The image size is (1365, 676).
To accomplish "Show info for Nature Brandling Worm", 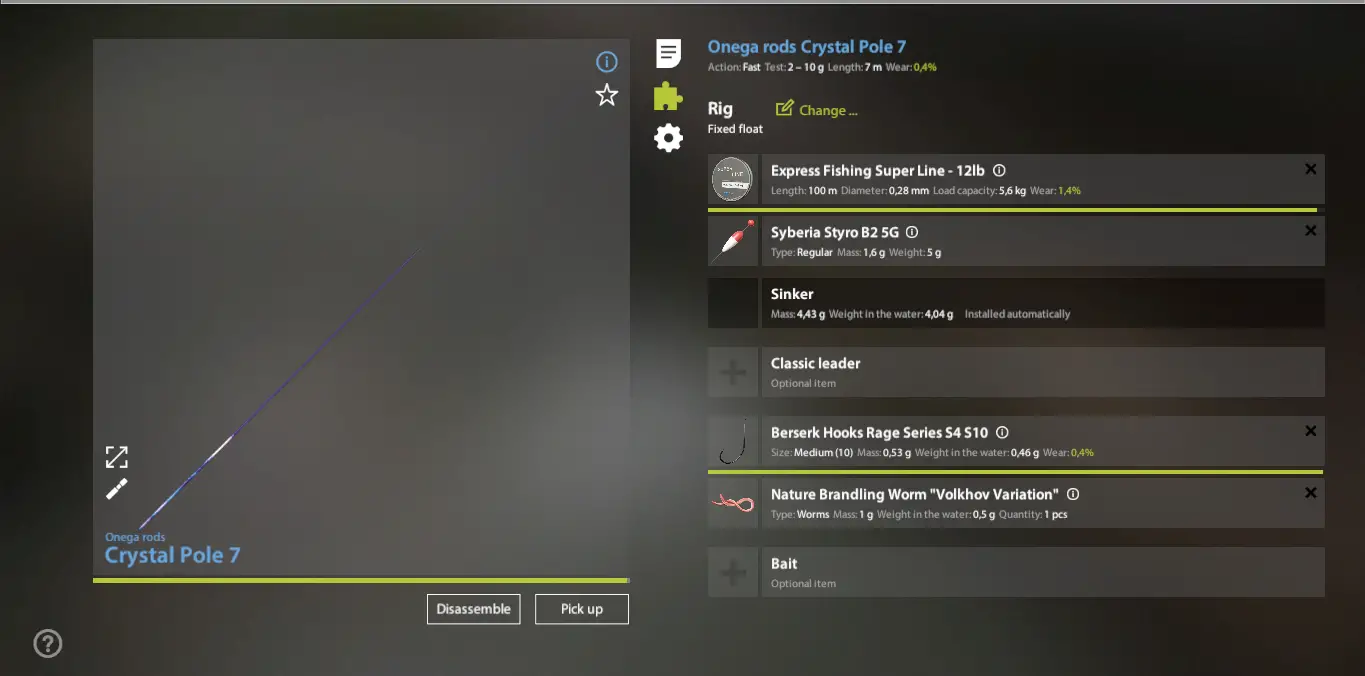I will click(1073, 494).
